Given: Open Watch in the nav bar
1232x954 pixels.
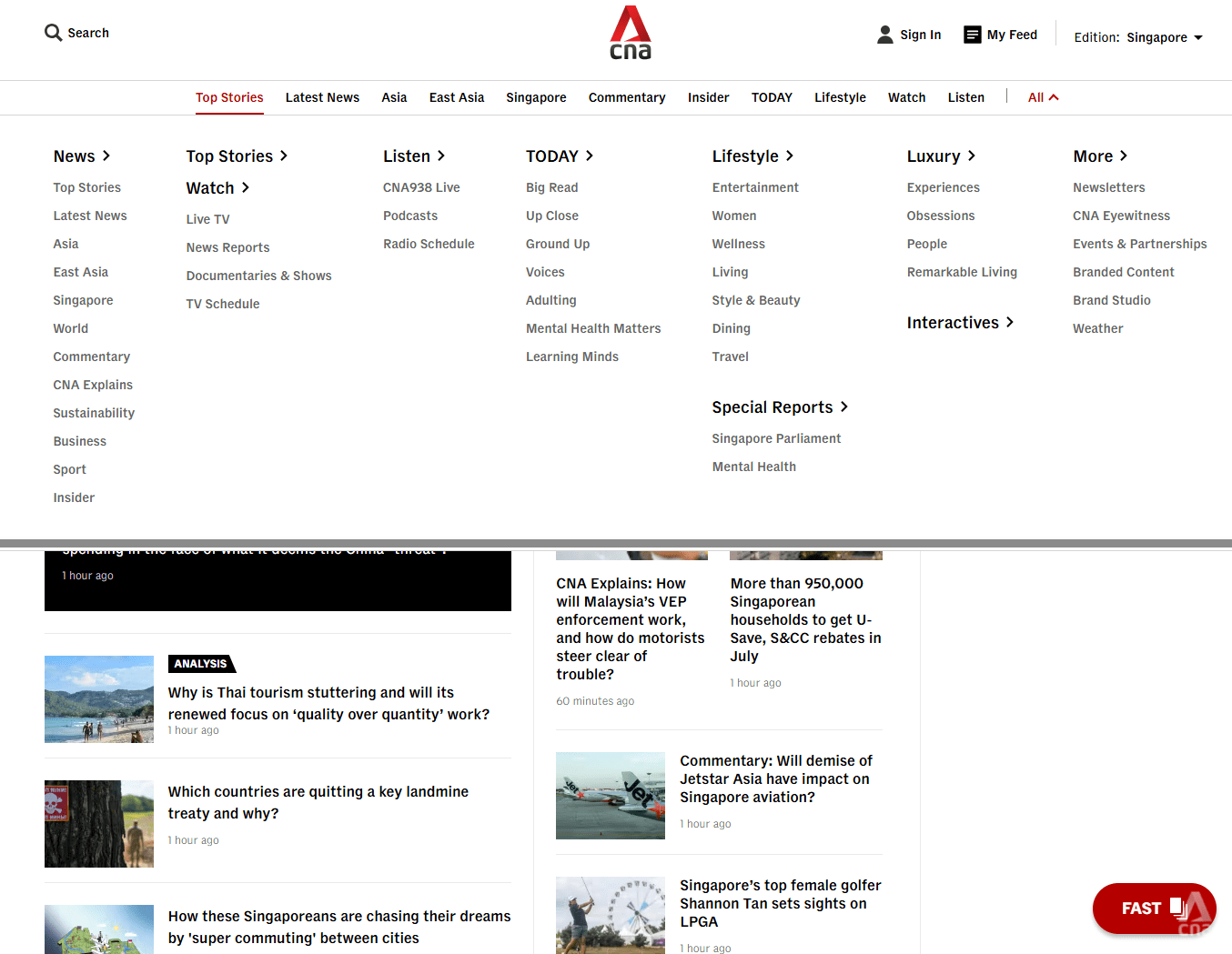Looking at the screenshot, I should pos(907,97).
